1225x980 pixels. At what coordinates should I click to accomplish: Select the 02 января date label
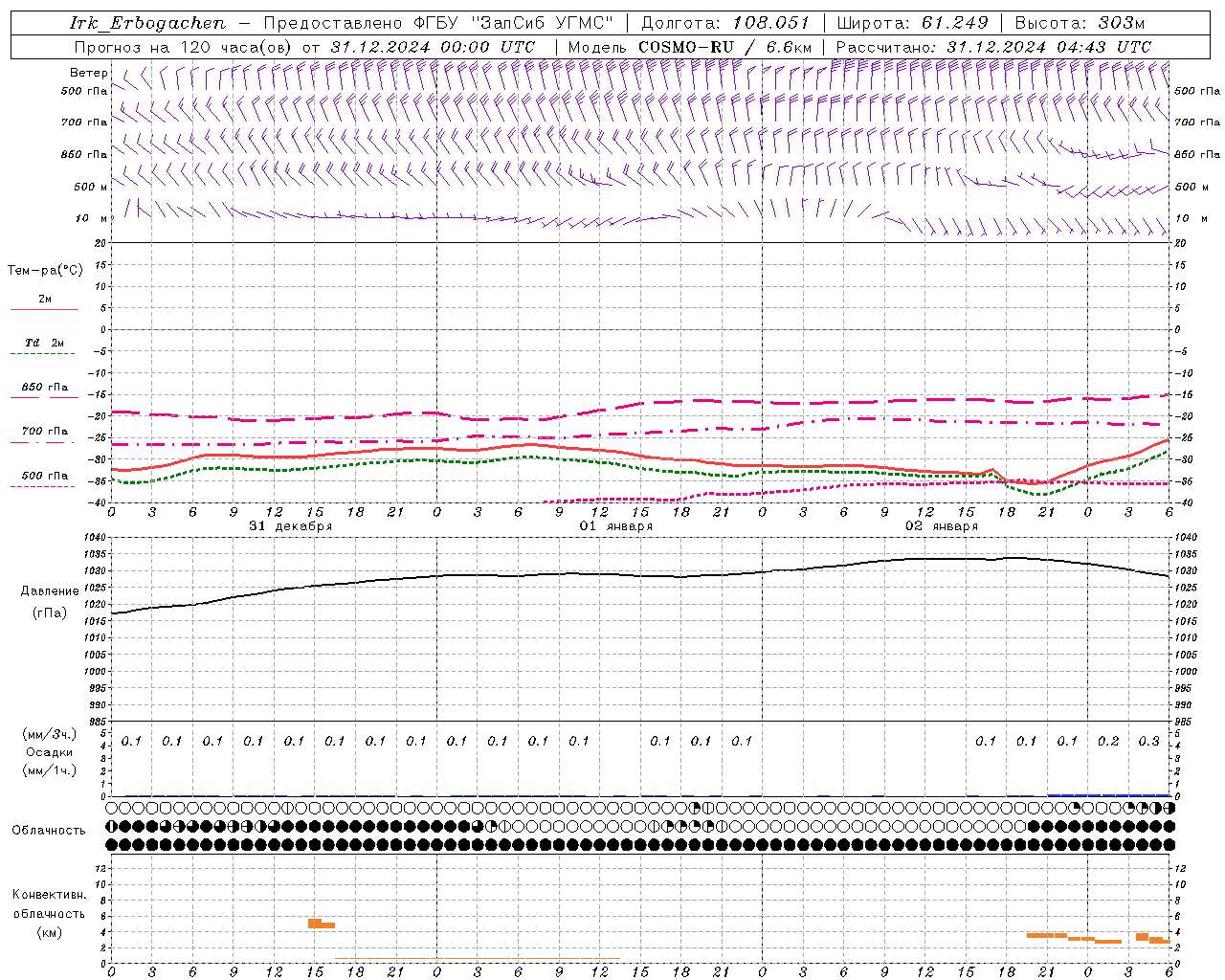click(942, 526)
